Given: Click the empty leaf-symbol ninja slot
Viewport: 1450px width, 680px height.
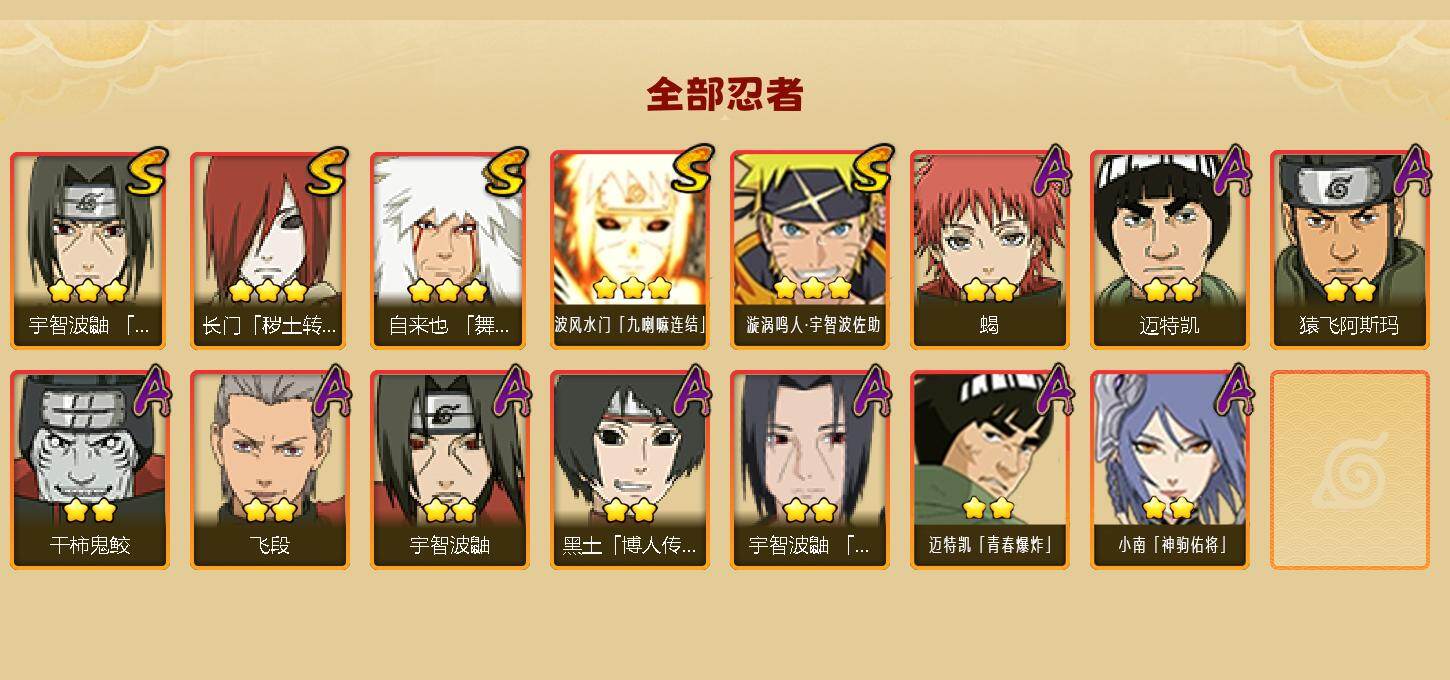Looking at the screenshot, I should point(1350,470).
